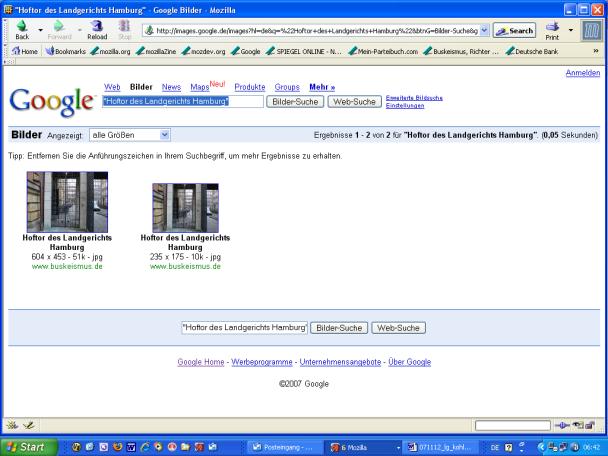The width and height of the screenshot is (608, 456).
Task: Open the 6 Mozilla taskbar group
Action: [x=363, y=447]
